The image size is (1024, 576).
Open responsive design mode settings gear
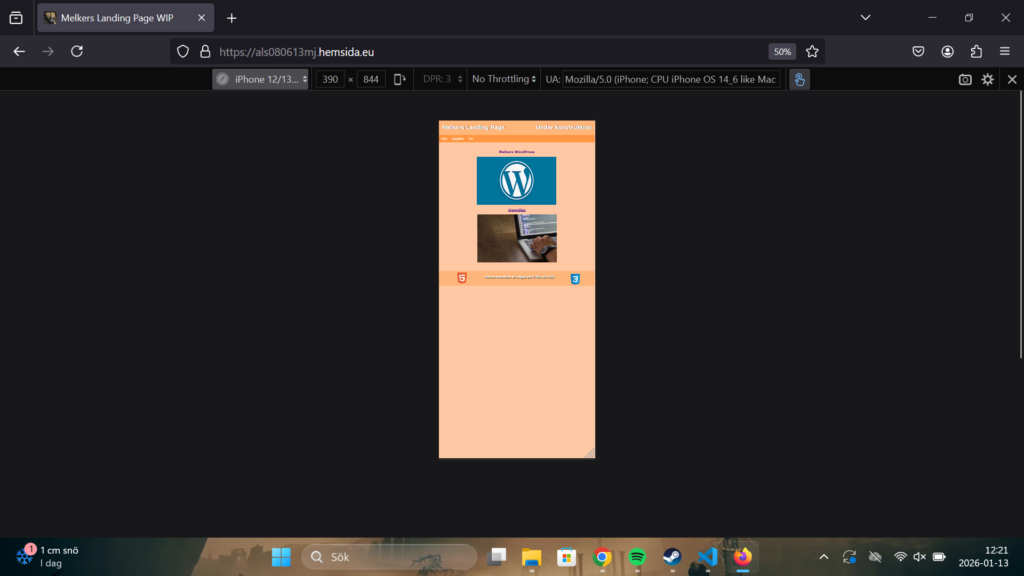coord(988,79)
